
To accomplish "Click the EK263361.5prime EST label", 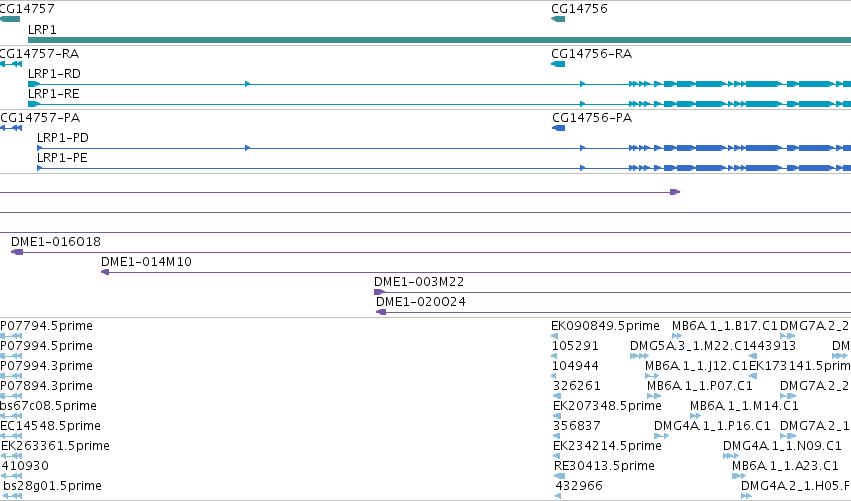I will [x=55, y=446].
